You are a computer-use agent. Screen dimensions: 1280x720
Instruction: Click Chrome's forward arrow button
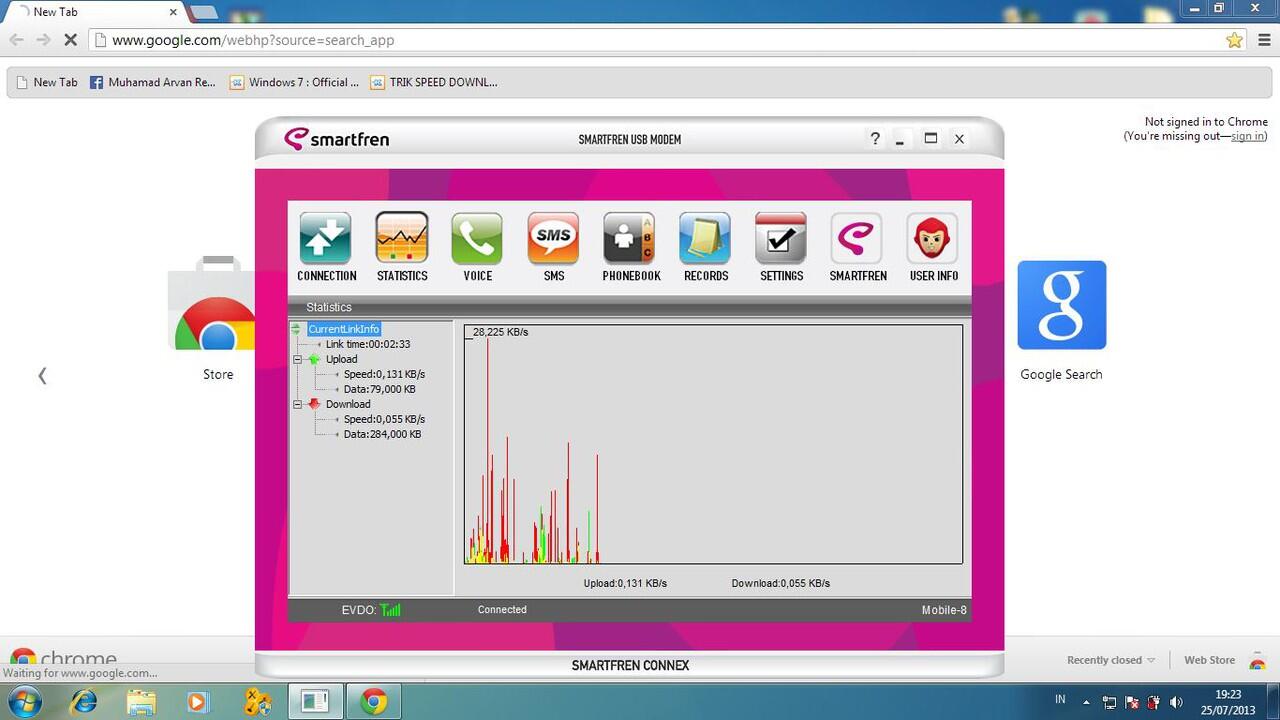tap(43, 40)
